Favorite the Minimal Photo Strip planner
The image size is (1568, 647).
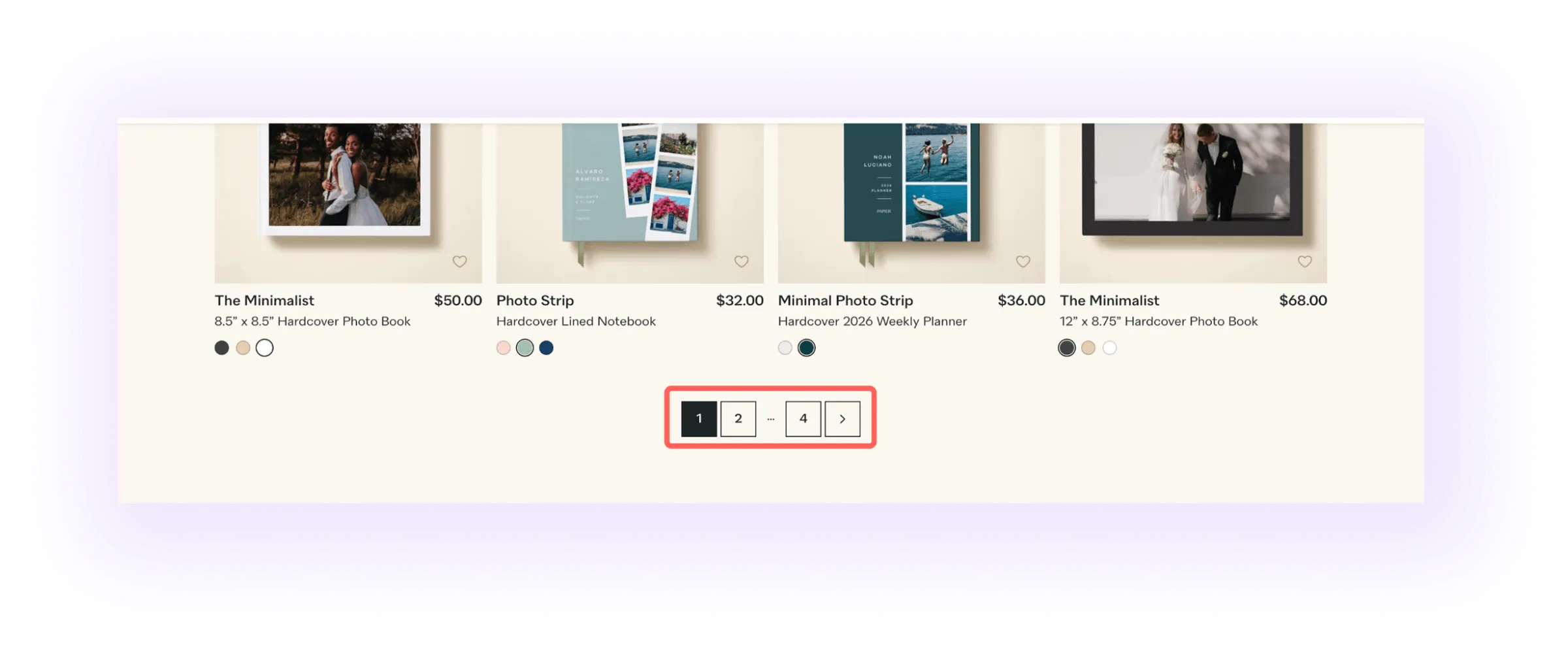pyautogui.click(x=1023, y=261)
